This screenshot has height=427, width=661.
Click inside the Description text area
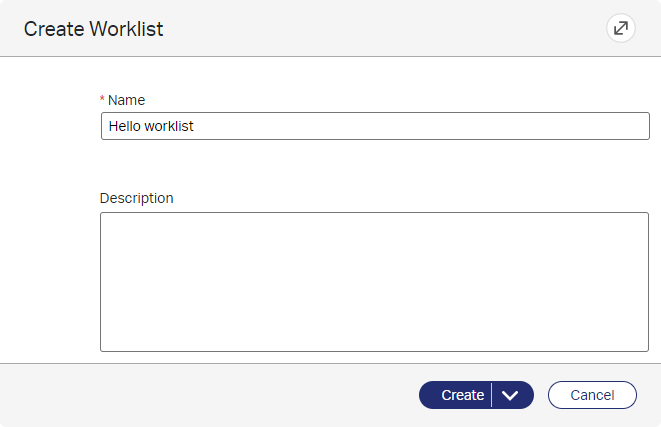tap(374, 282)
